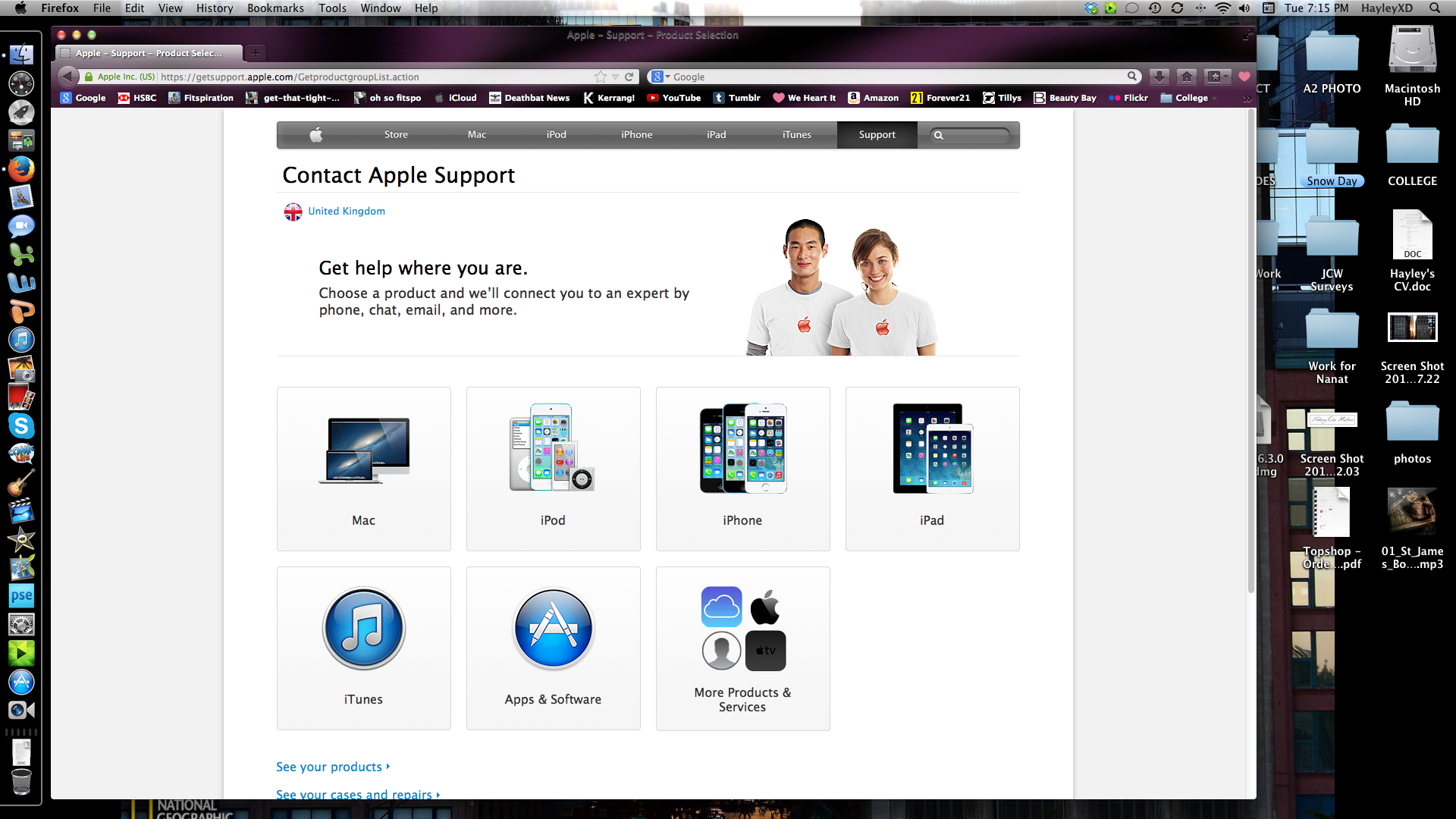The image size is (1456, 819).
Task: Open the Downloads arrow button
Action: [x=1159, y=77]
